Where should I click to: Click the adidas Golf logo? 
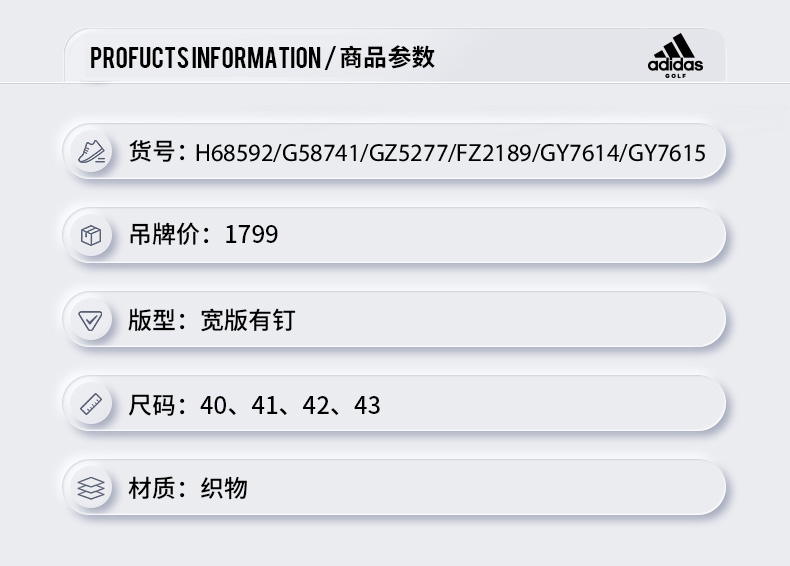click(x=675, y=56)
